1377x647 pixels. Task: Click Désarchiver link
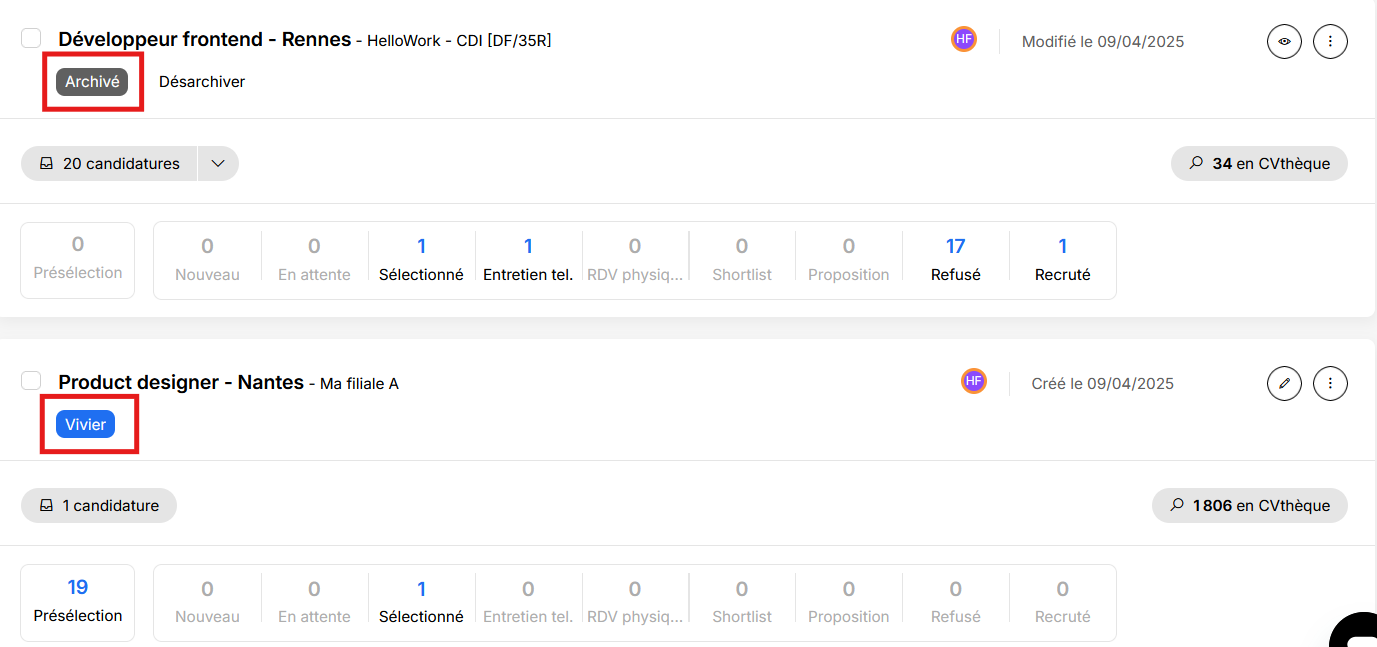pyautogui.click(x=202, y=82)
